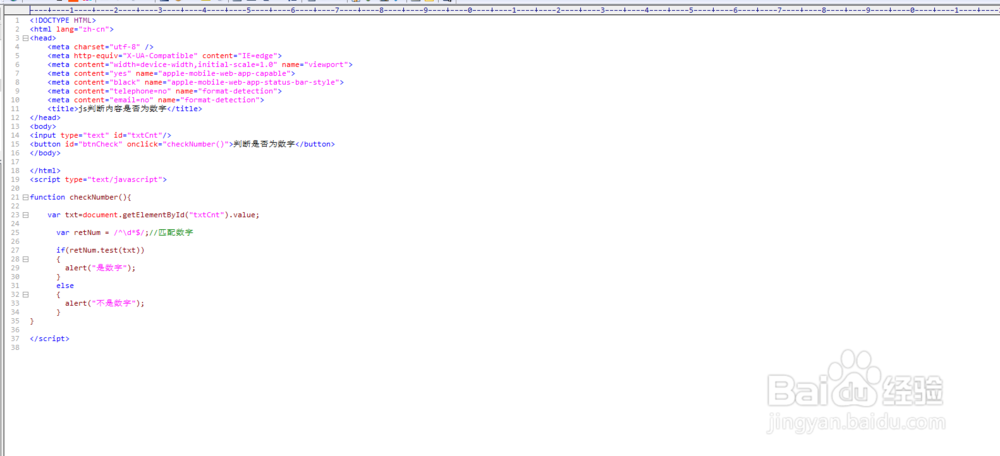This screenshot has width=1000, height=456.
Task: Click the button id="btnCheck" line
Action: coord(182,144)
